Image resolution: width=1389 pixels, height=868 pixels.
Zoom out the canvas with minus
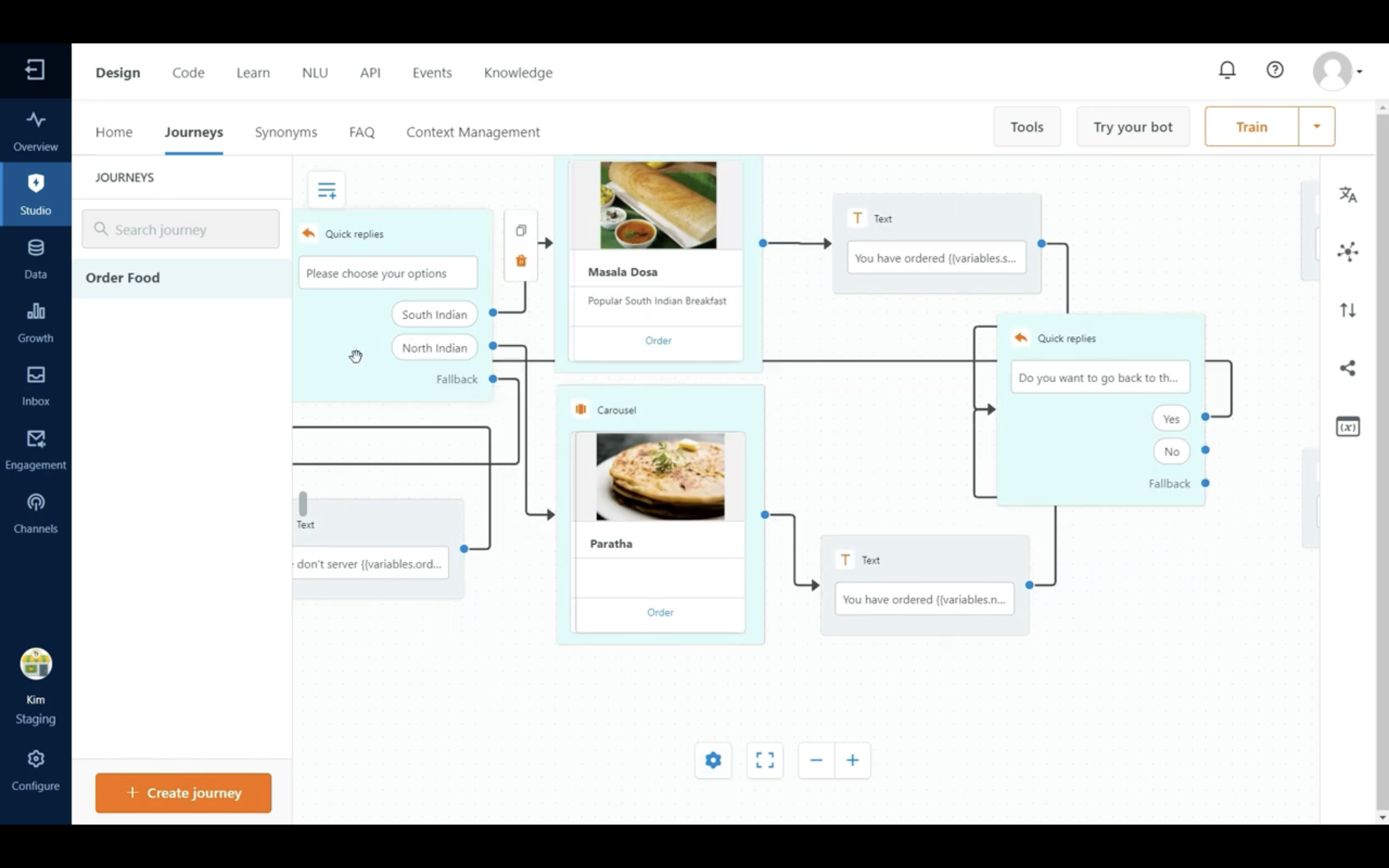pyautogui.click(x=816, y=760)
